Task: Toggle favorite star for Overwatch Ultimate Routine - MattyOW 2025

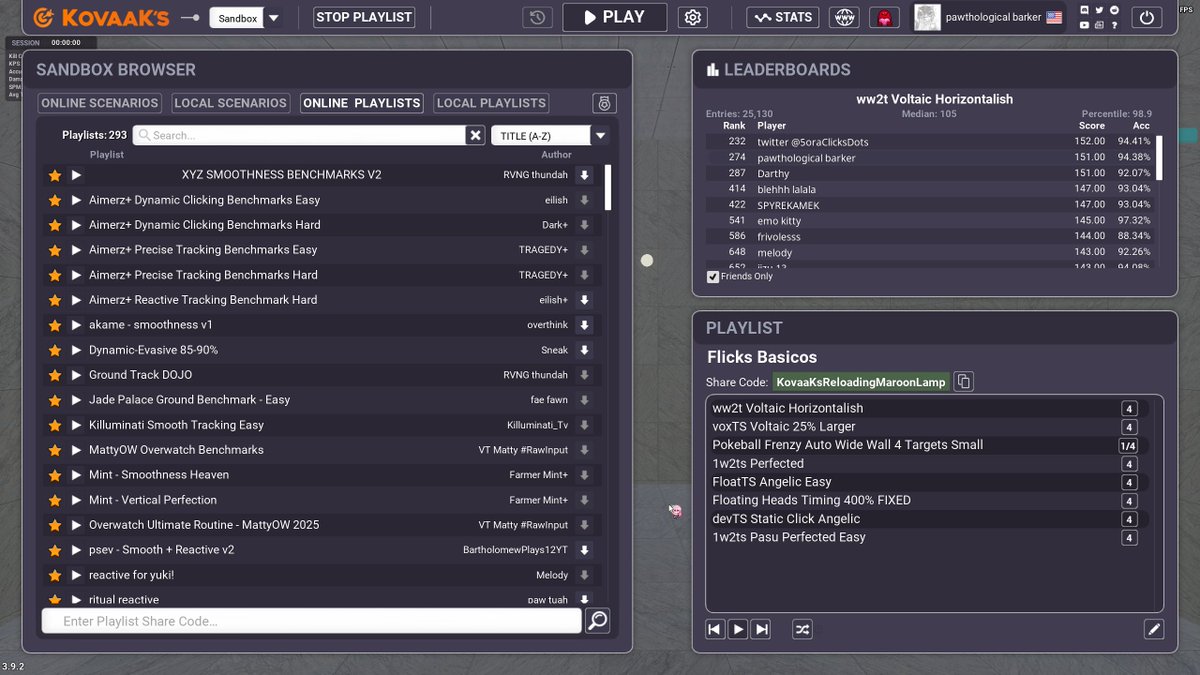Action: point(54,525)
